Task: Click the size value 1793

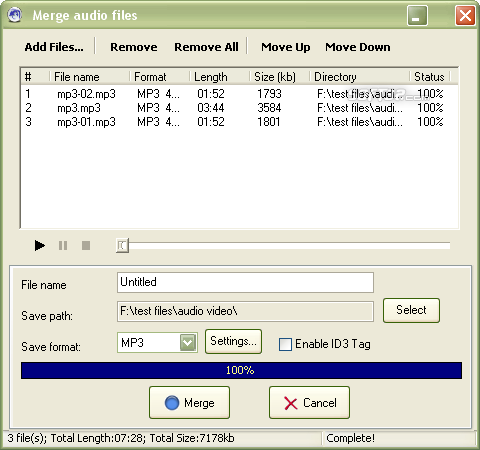Action: pos(269,94)
